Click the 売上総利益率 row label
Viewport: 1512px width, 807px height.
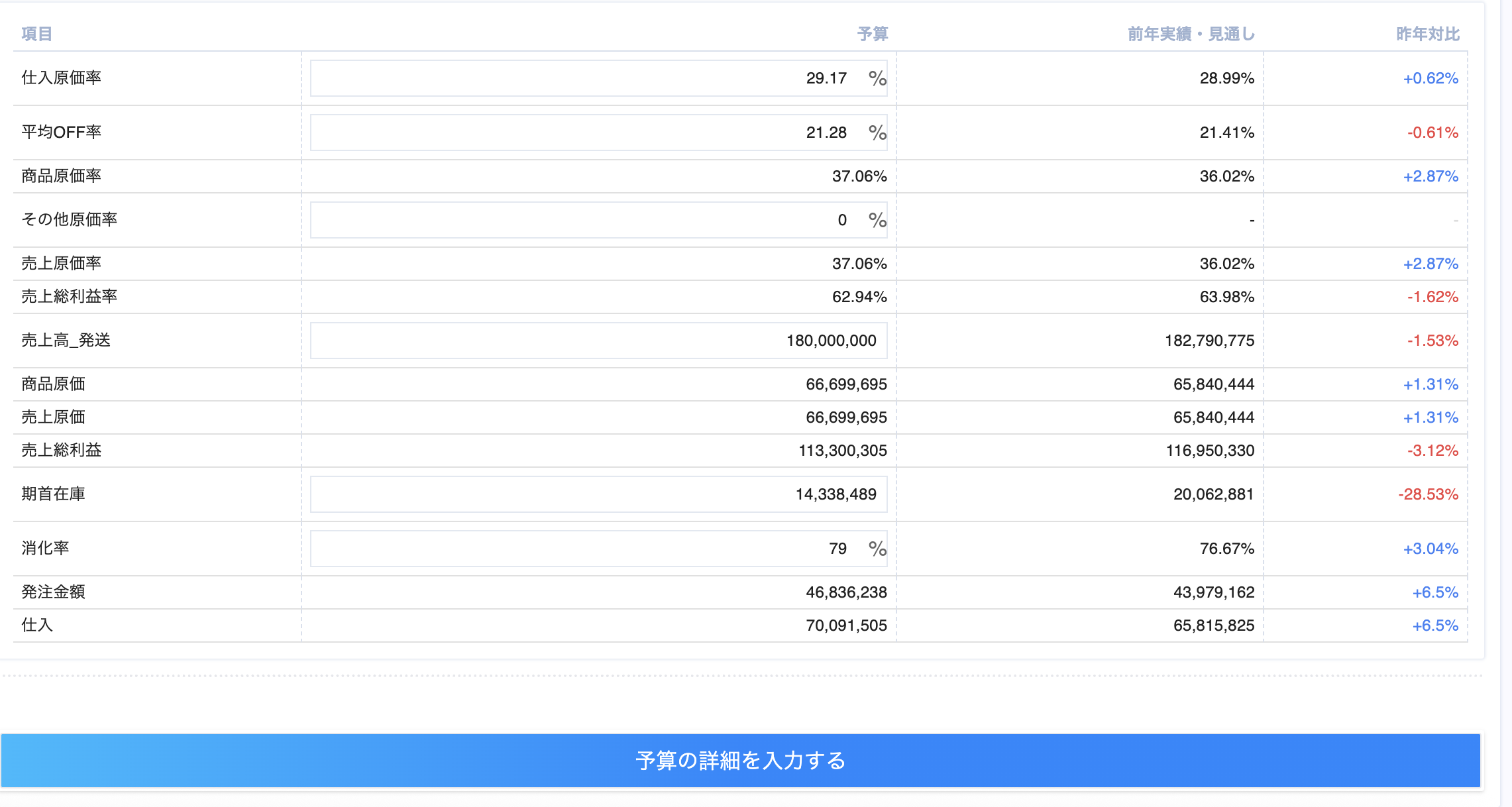pyautogui.click(x=69, y=297)
